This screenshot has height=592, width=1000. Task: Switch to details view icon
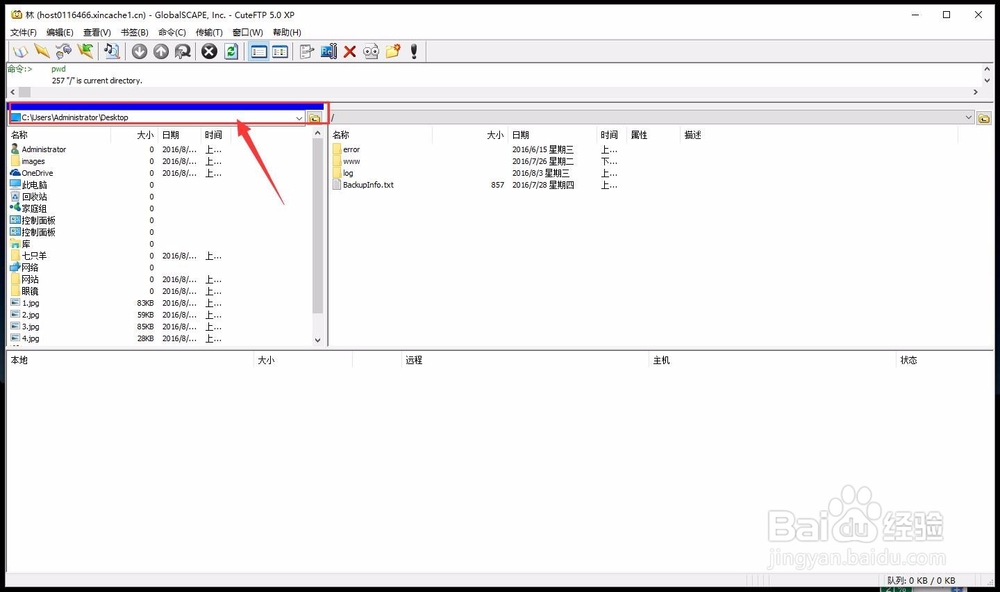(x=280, y=52)
